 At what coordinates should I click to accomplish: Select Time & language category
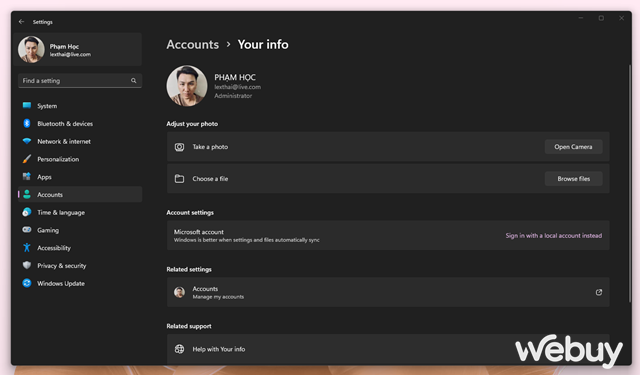(80, 212)
